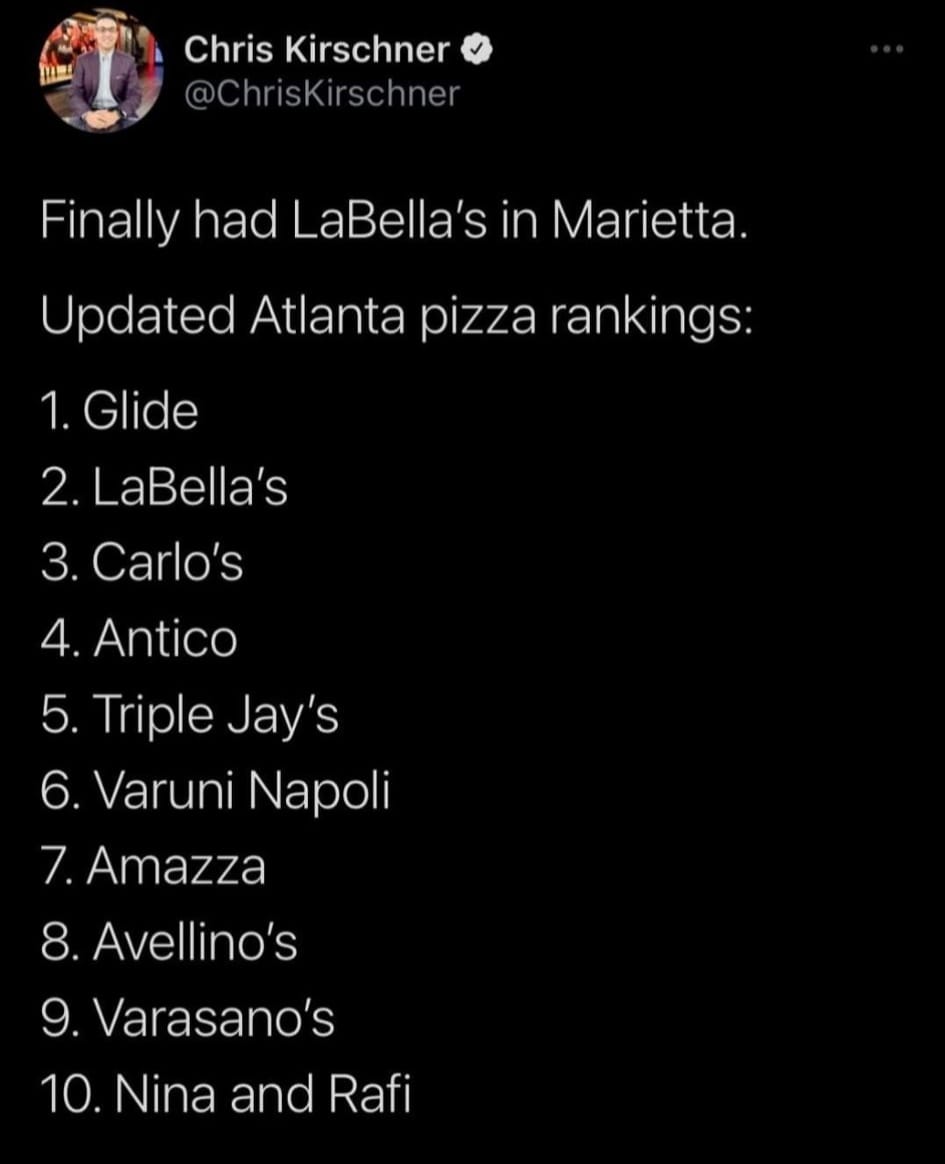Select the '8. Avellino's' list entry
The height and width of the screenshot is (1164, 945).
(x=169, y=943)
